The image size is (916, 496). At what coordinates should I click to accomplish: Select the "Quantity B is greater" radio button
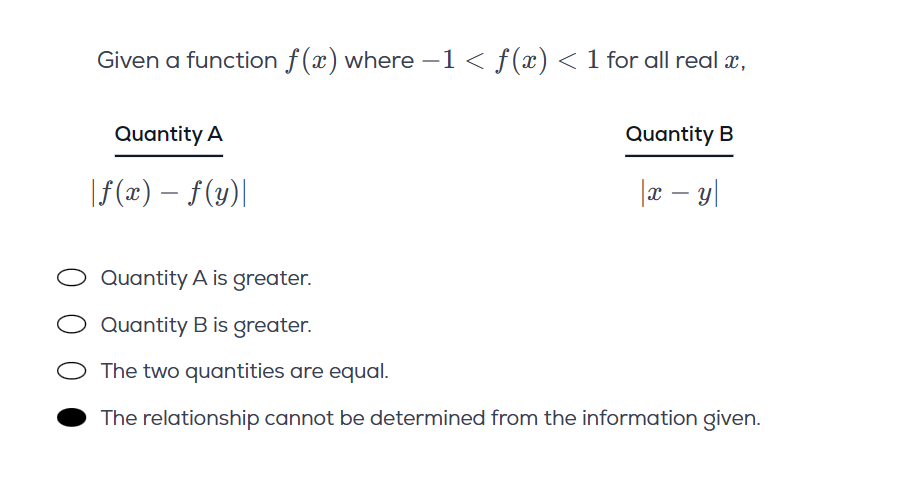pyautogui.click(x=71, y=324)
